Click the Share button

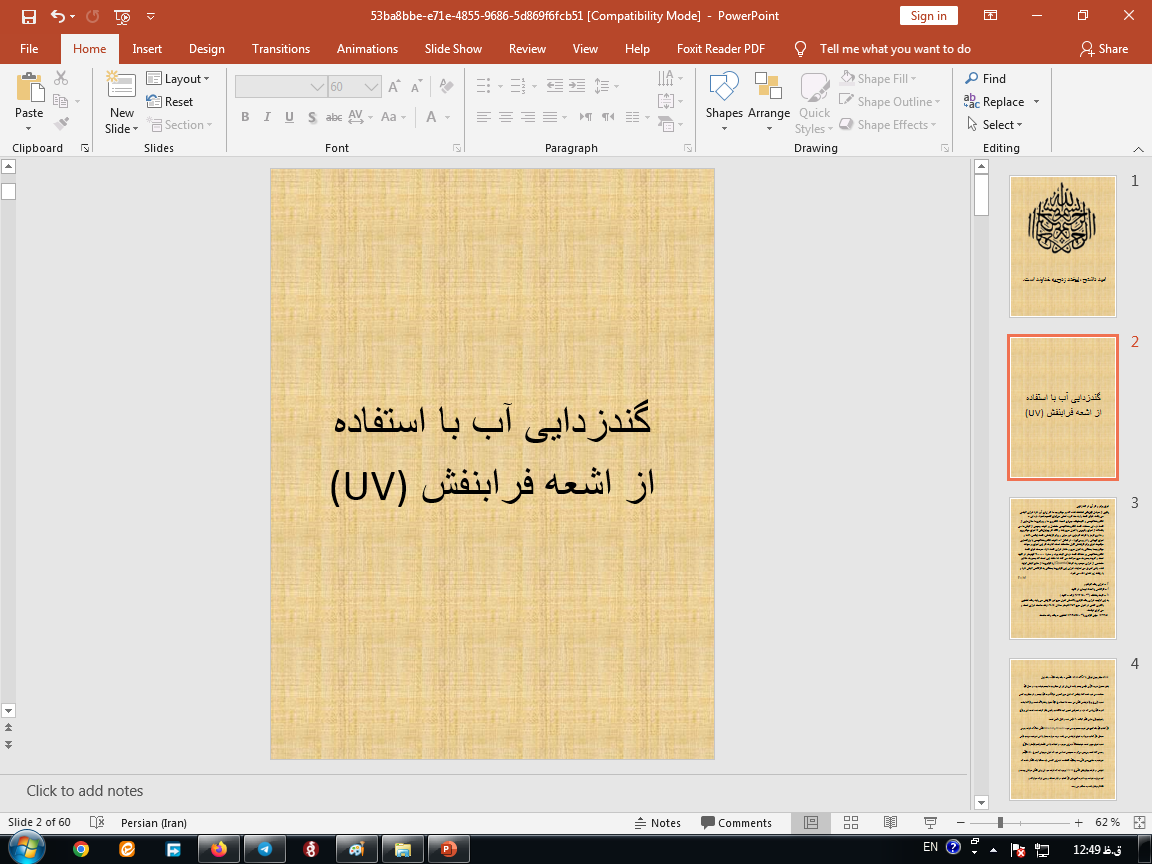tap(1103, 49)
